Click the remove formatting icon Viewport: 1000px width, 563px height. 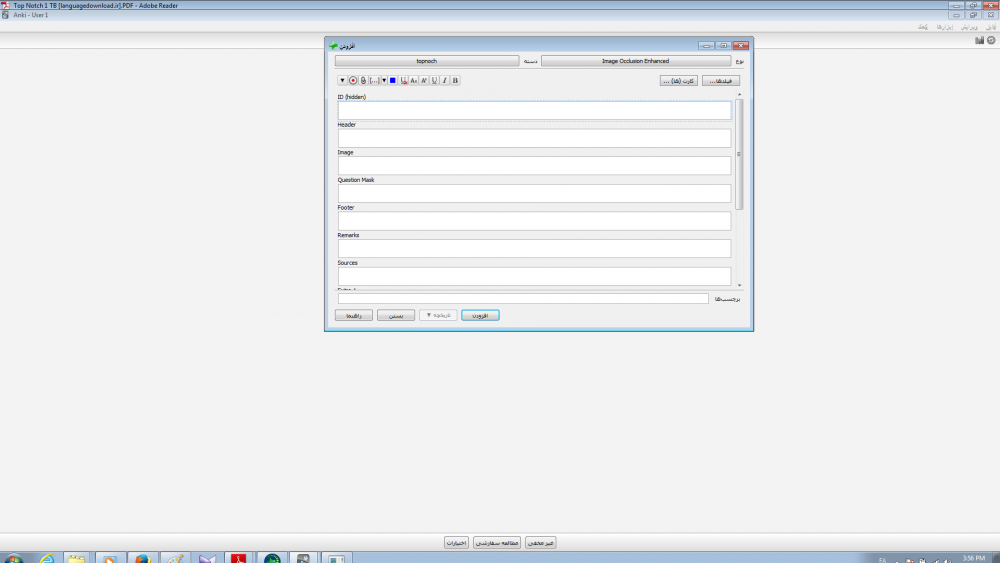(404, 80)
